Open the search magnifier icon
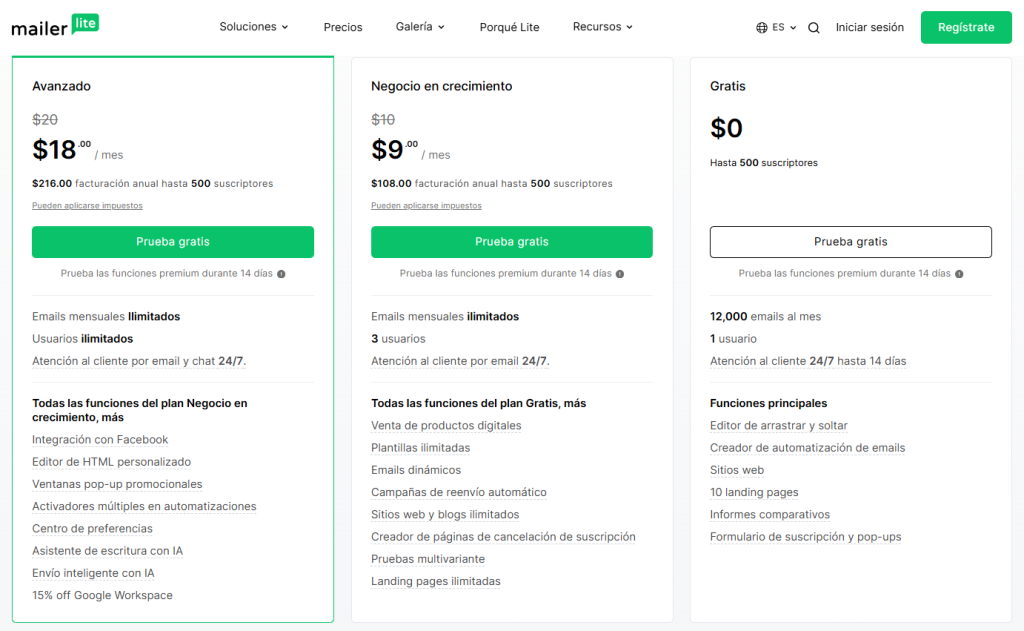 point(812,27)
